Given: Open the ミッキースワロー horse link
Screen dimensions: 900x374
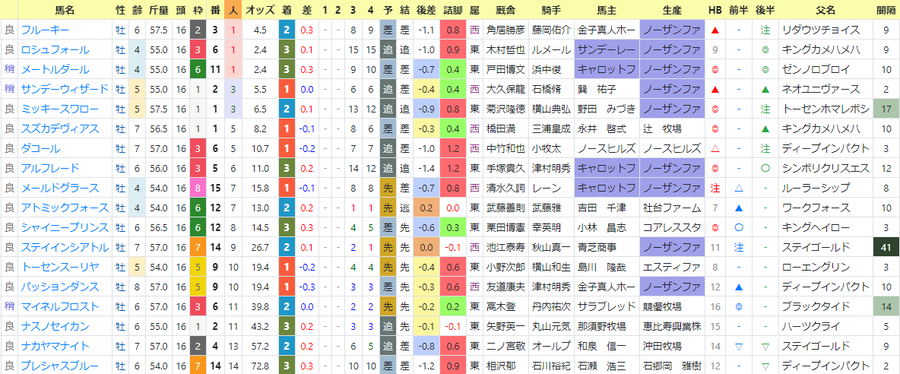Looking at the screenshot, I should pos(60,109).
